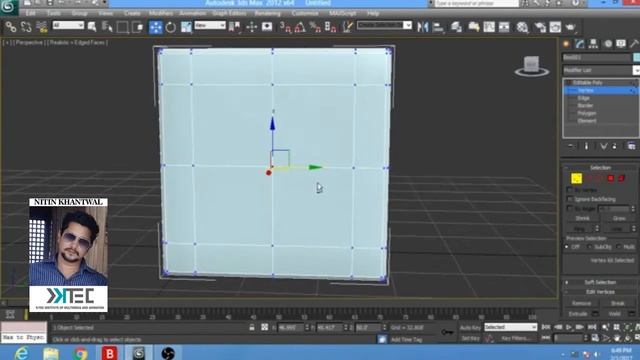Image resolution: width=640 pixels, height=360 pixels.
Task: Open the Motion panel tab
Action: click(x=608, y=44)
